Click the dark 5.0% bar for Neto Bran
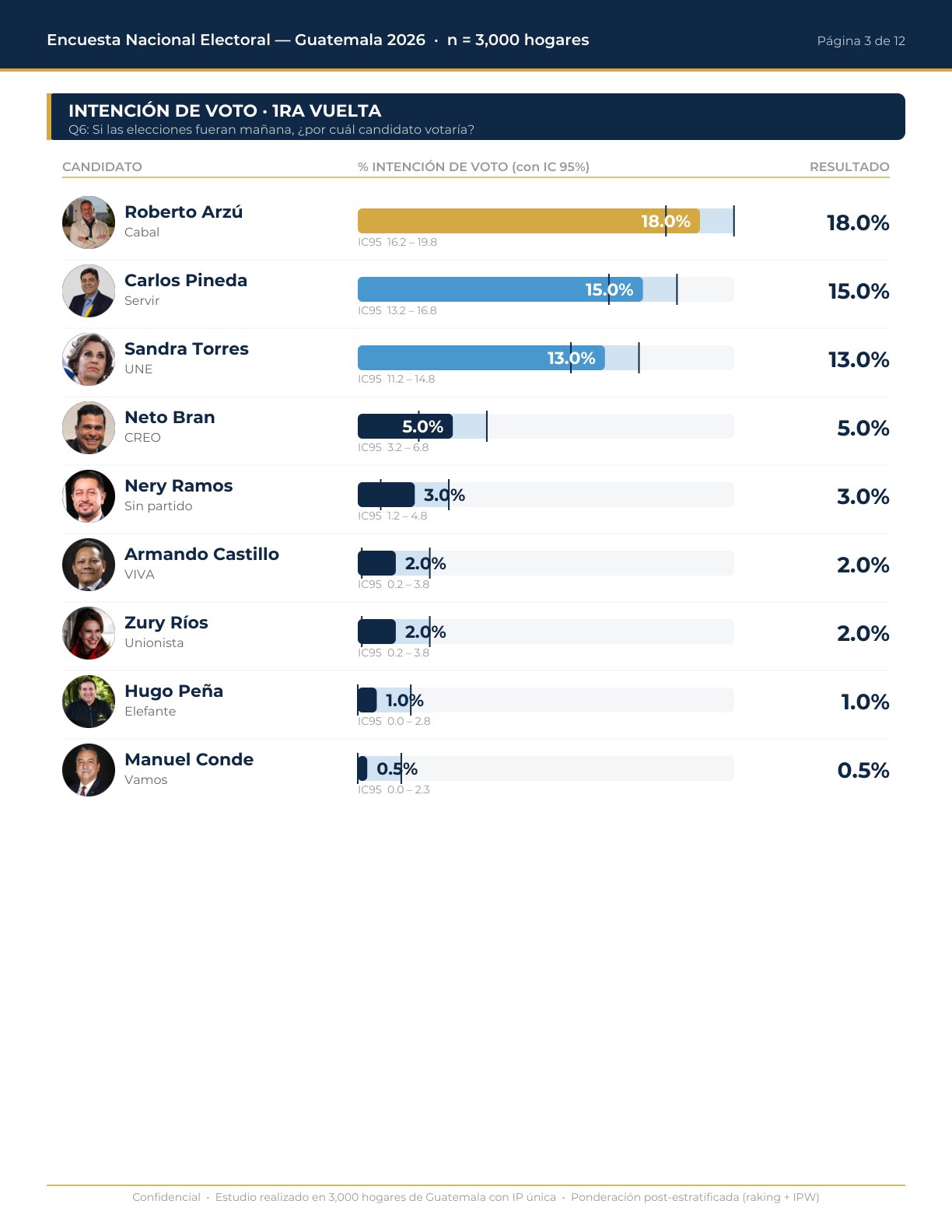 click(x=405, y=426)
